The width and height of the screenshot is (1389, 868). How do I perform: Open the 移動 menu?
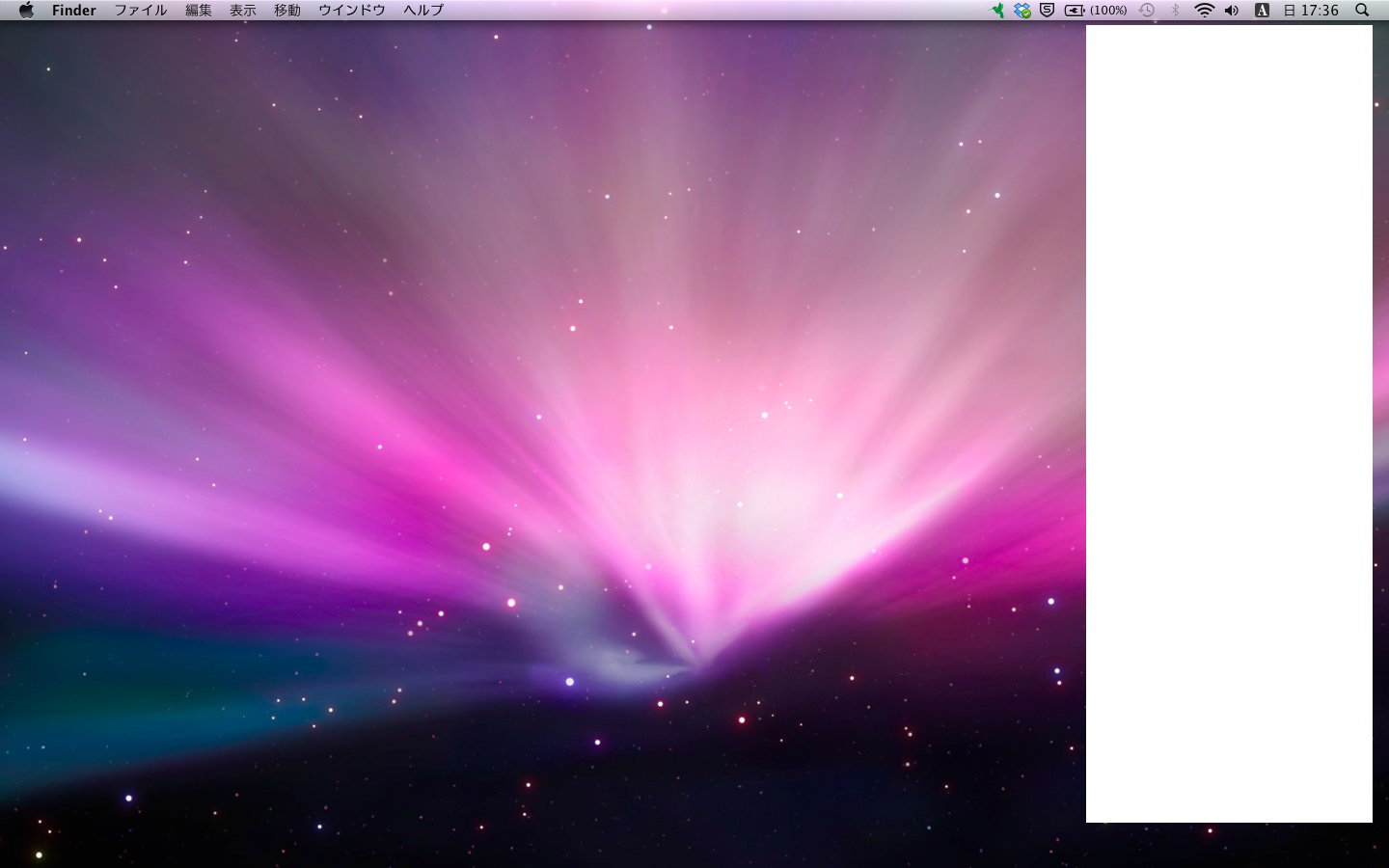coord(287,11)
